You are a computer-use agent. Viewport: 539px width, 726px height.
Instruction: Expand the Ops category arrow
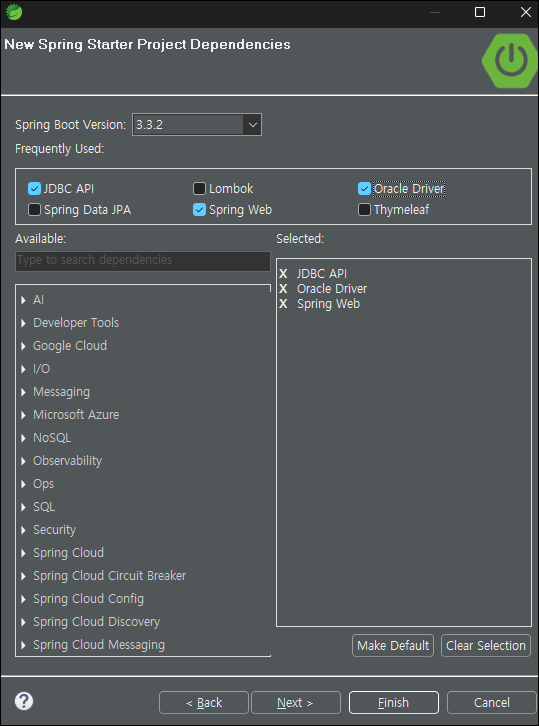[x=23, y=484]
